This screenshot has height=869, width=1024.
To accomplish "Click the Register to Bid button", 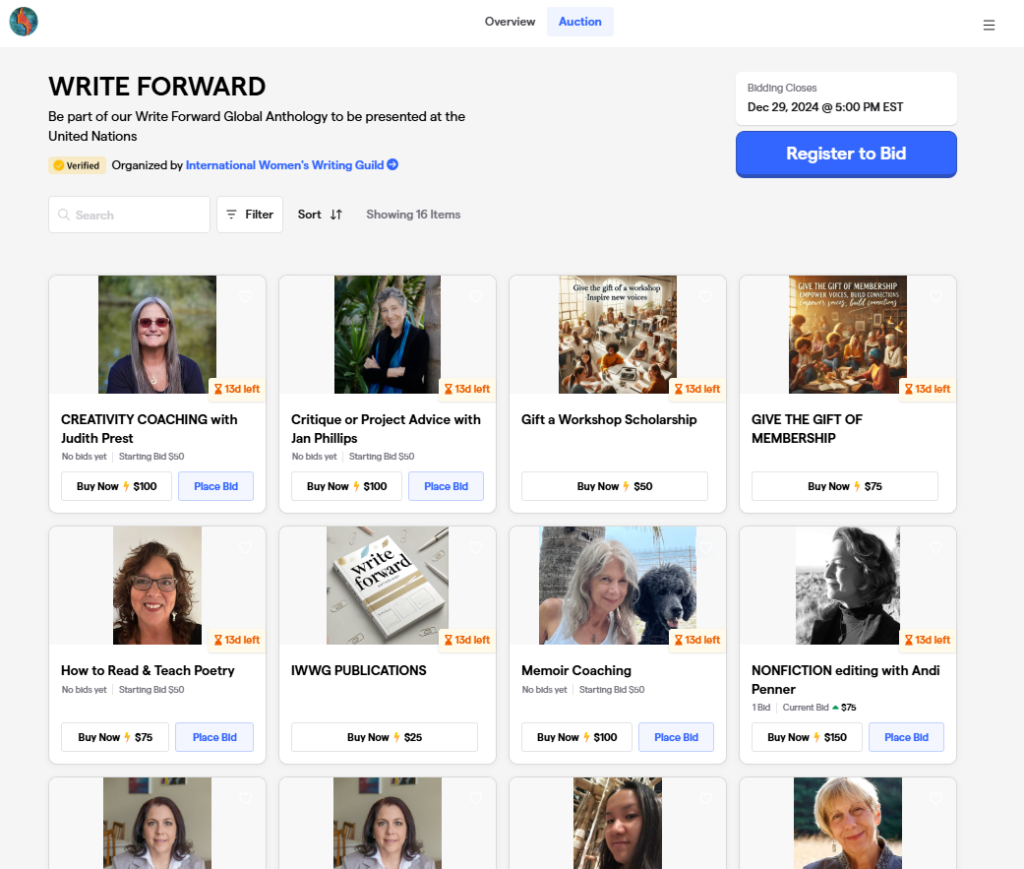I will click(x=846, y=154).
